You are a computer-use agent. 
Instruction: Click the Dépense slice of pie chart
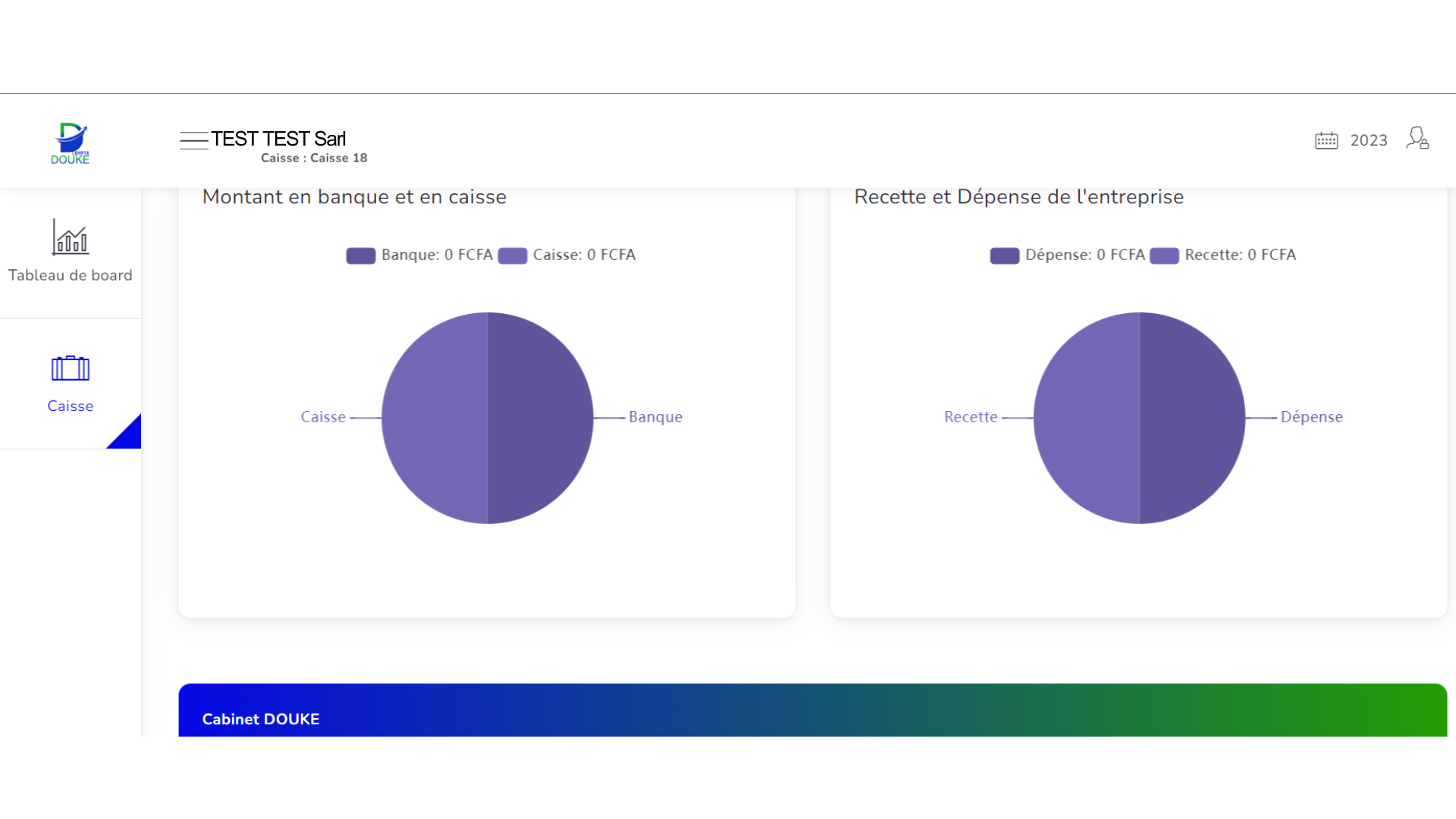coord(1192,418)
